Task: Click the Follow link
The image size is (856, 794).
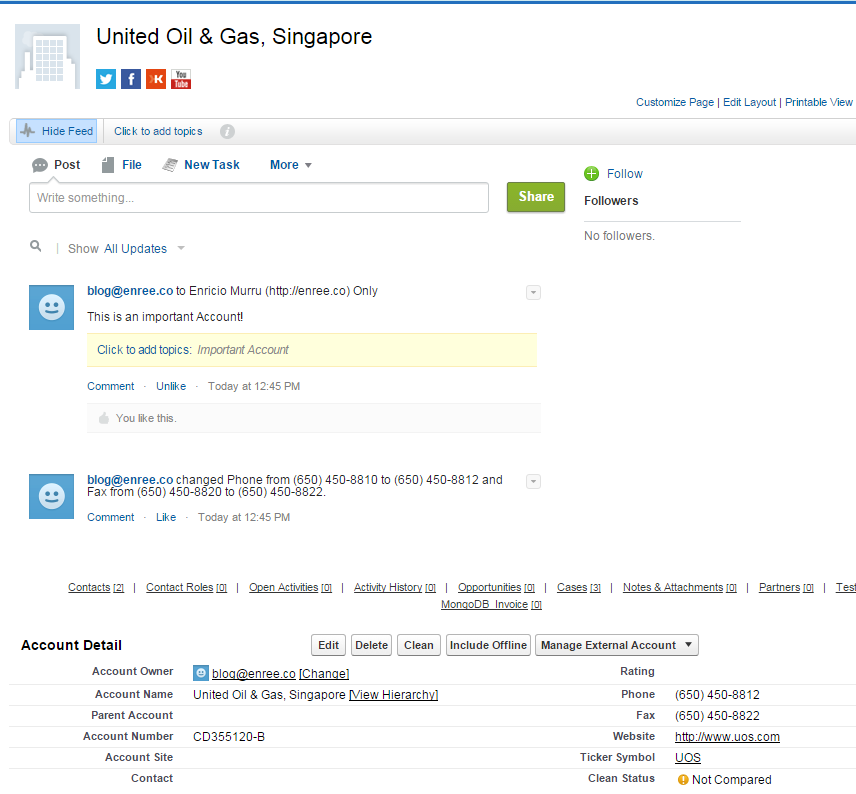Action: (625, 174)
